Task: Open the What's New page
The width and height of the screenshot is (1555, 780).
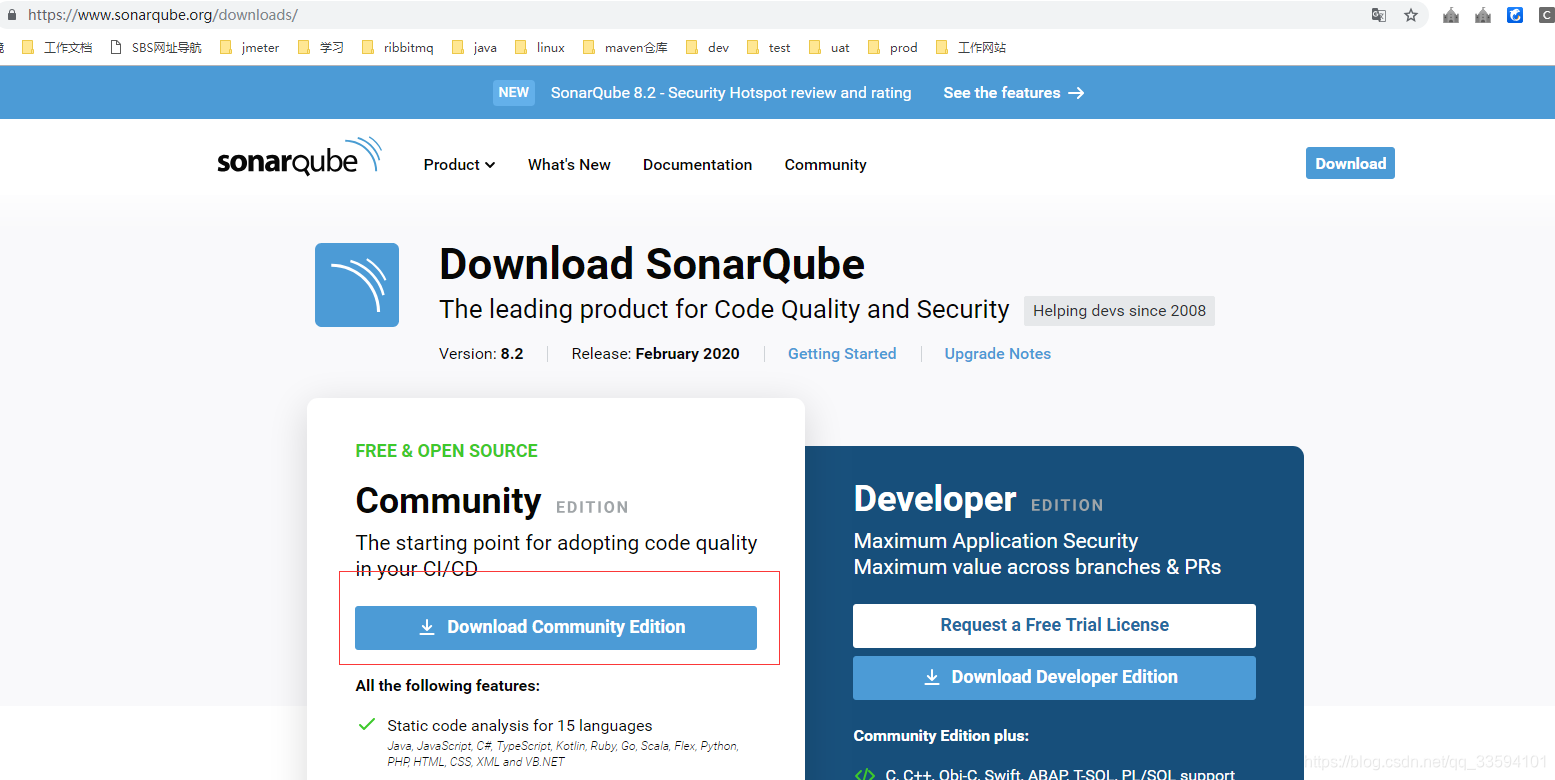Action: (x=569, y=165)
